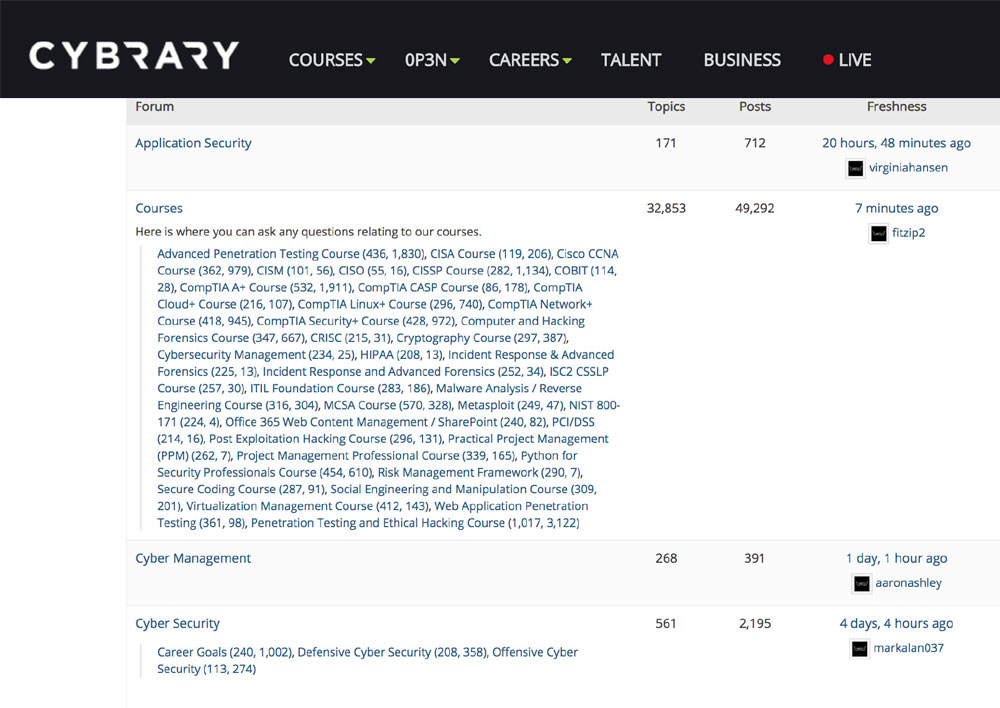
Task: Open the Cyber Security forum
Action: (x=177, y=623)
